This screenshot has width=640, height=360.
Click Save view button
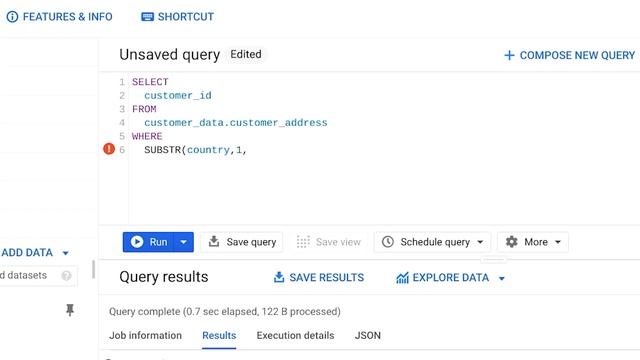[329, 242]
